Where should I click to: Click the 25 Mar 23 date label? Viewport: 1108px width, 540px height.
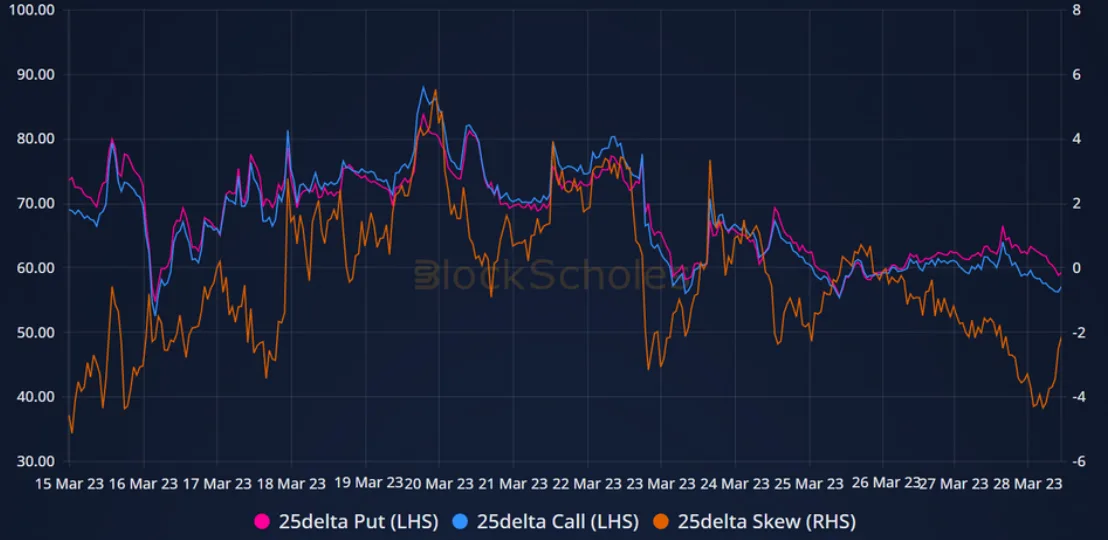(x=808, y=484)
